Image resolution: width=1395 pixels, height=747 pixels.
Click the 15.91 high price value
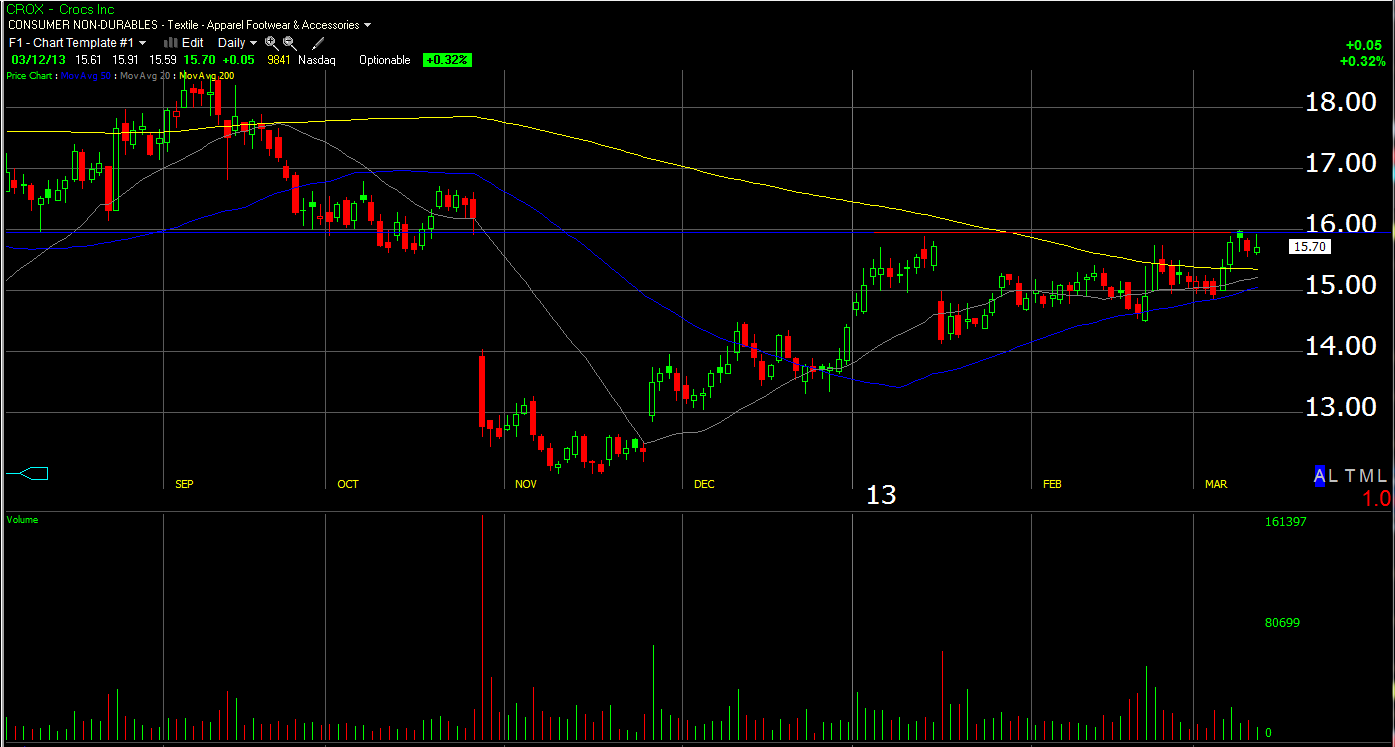coord(126,60)
